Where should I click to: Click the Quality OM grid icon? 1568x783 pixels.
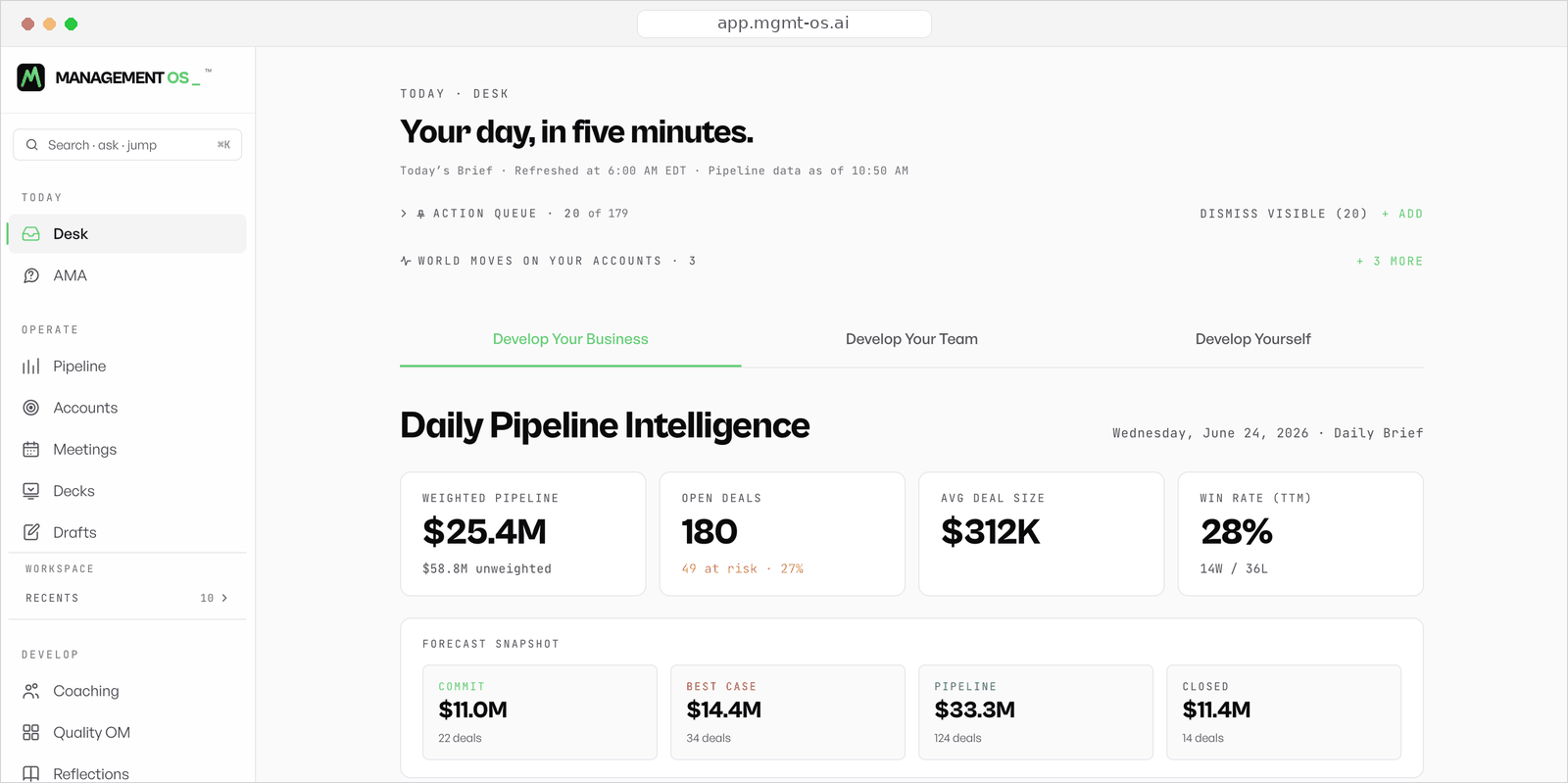pos(31,733)
